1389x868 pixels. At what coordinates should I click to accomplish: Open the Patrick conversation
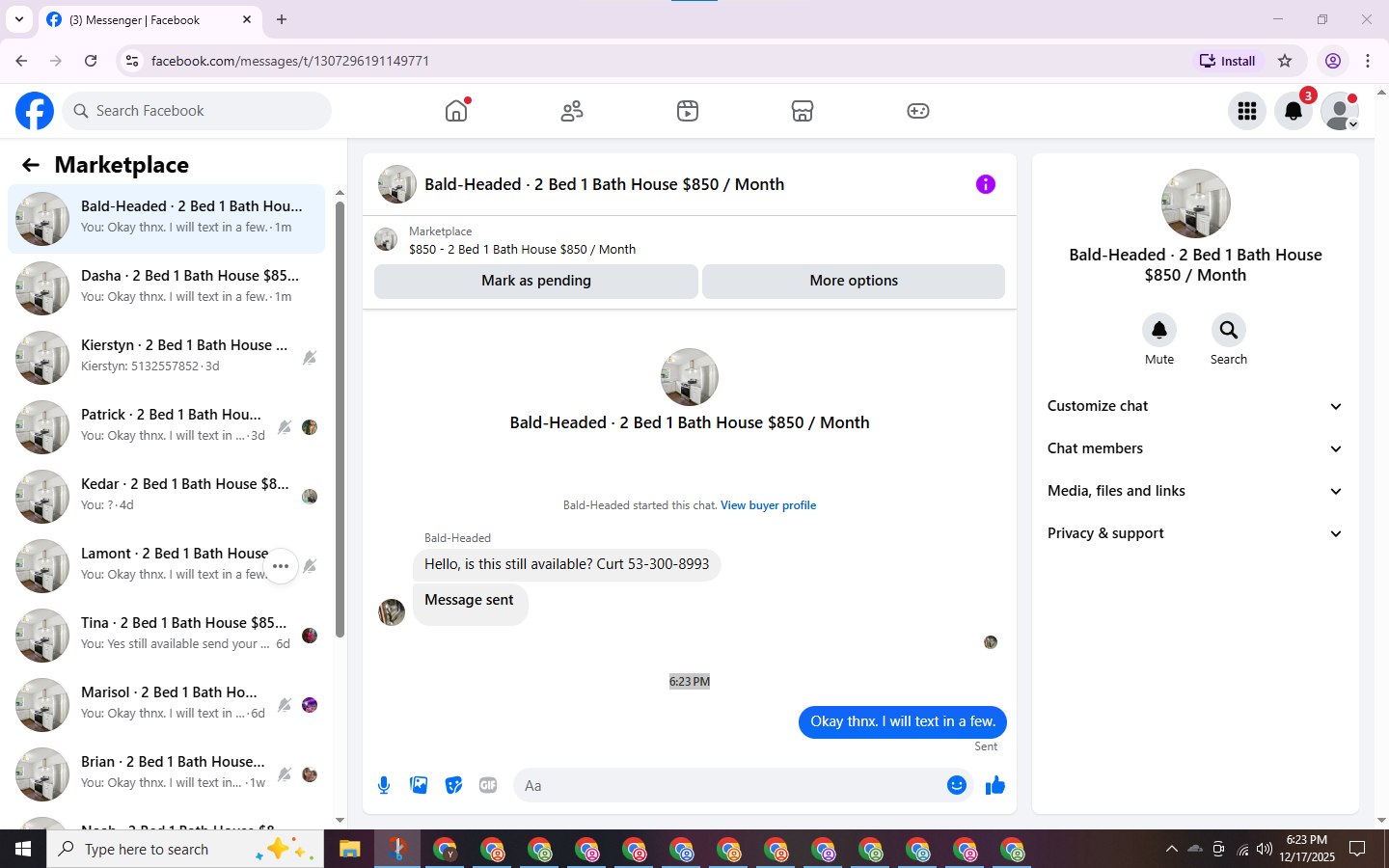(166, 427)
